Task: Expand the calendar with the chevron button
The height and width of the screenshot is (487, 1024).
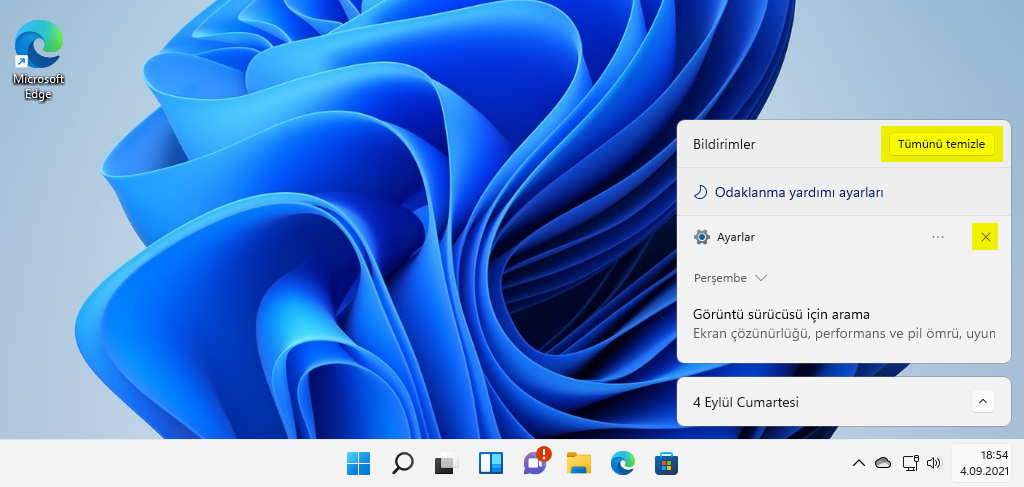Action: point(983,401)
